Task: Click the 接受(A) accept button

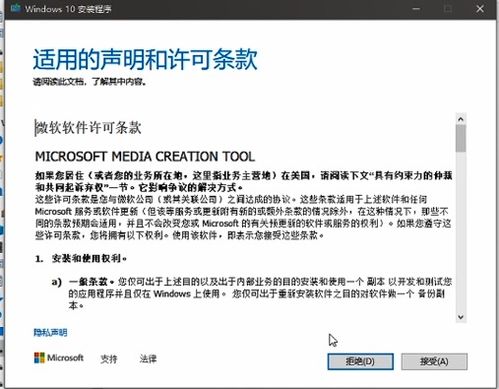Action: (x=434, y=361)
